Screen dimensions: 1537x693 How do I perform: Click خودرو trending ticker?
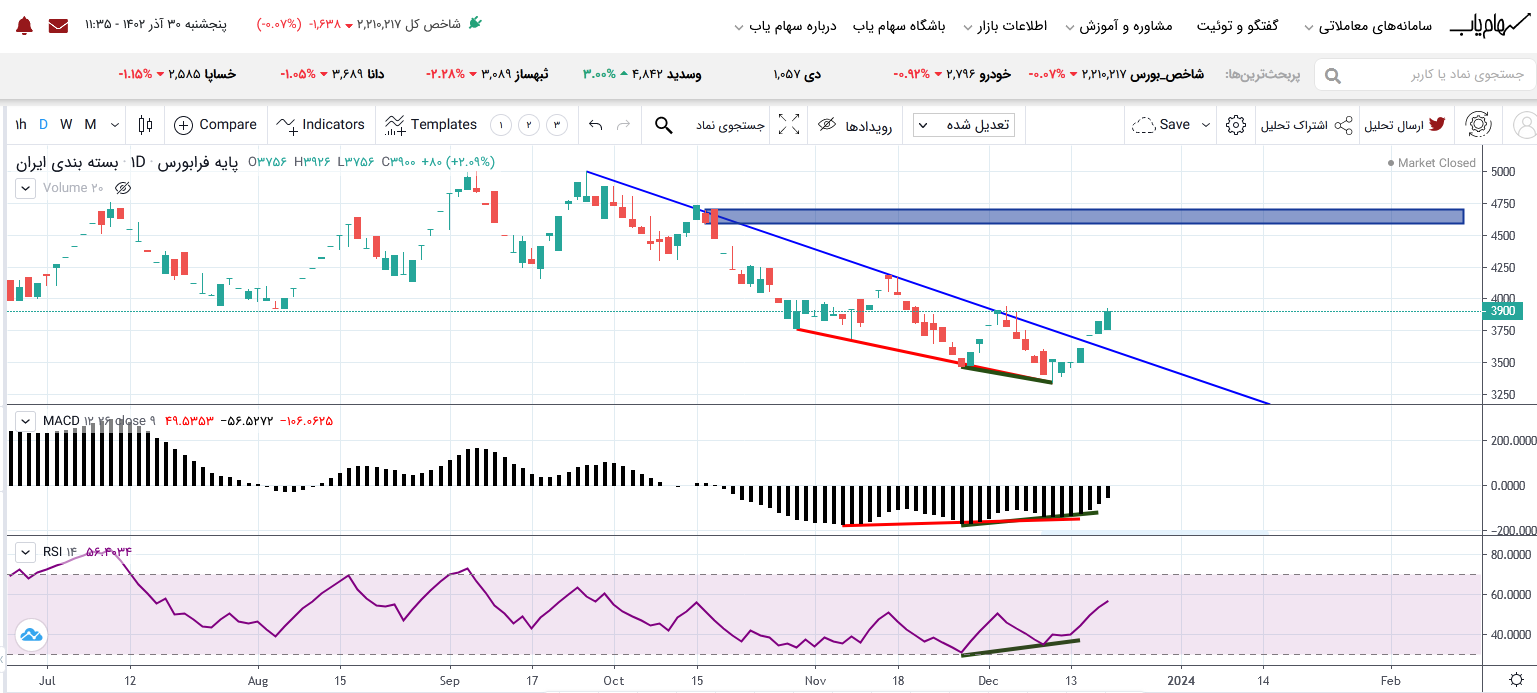pyautogui.click(x=951, y=74)
